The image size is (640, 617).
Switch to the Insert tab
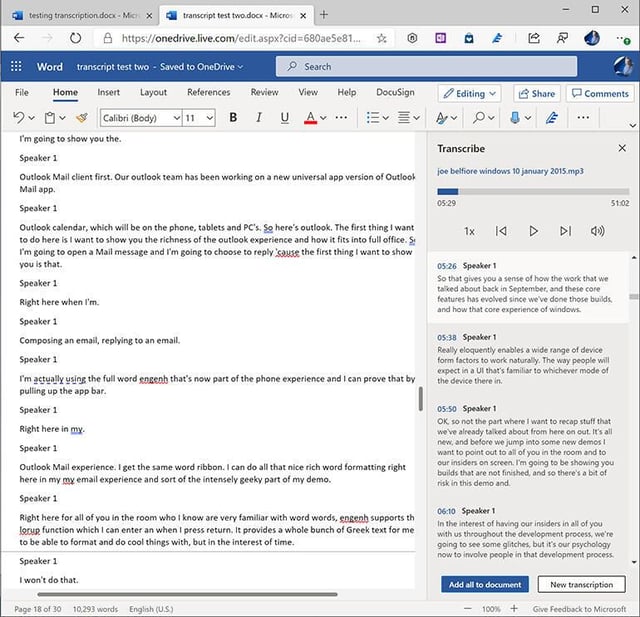point(109,92)
